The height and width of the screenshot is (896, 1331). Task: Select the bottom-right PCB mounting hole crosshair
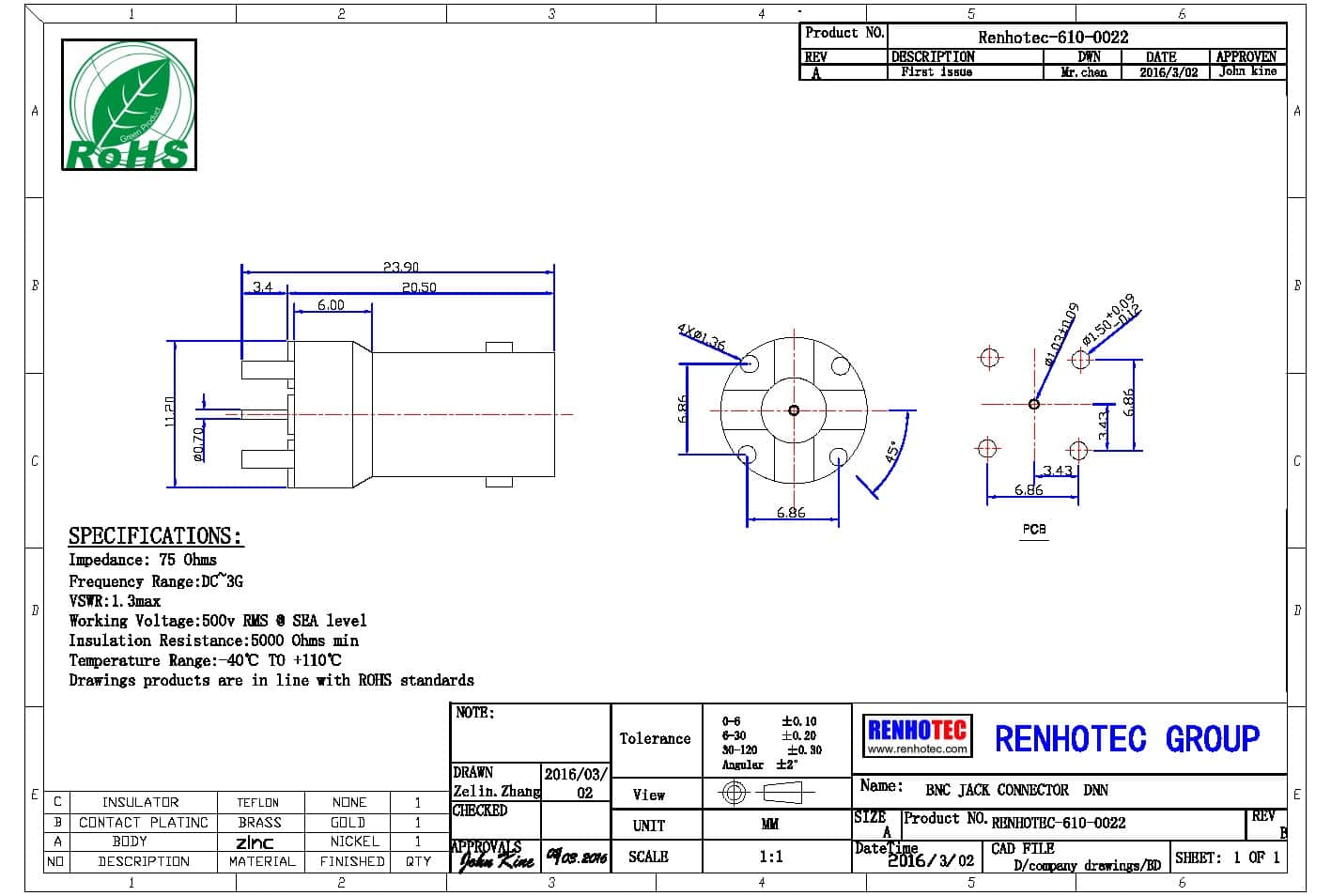pos(1078,451)
